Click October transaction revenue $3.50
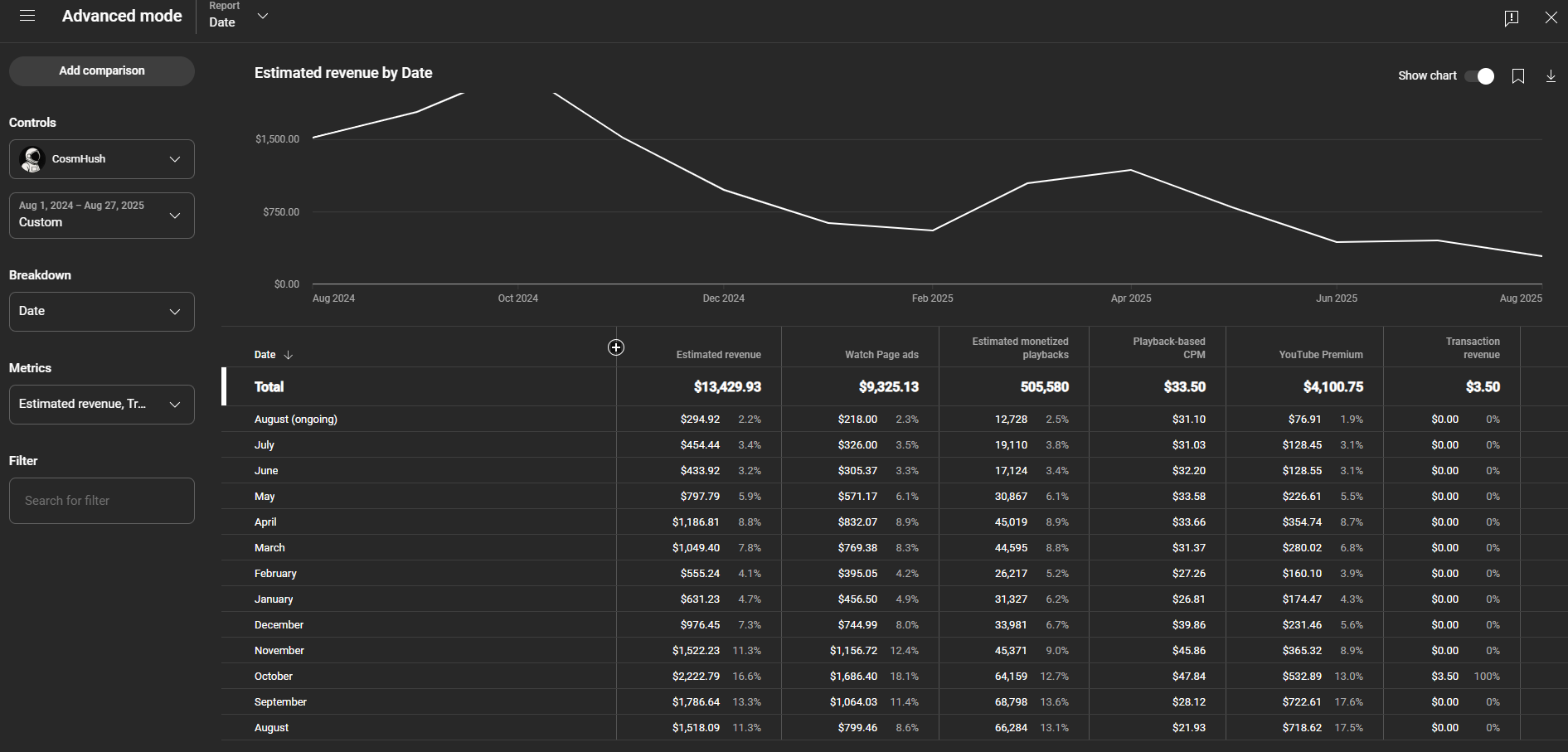This screenshot has width=1568, height=752. point(1445,677)
